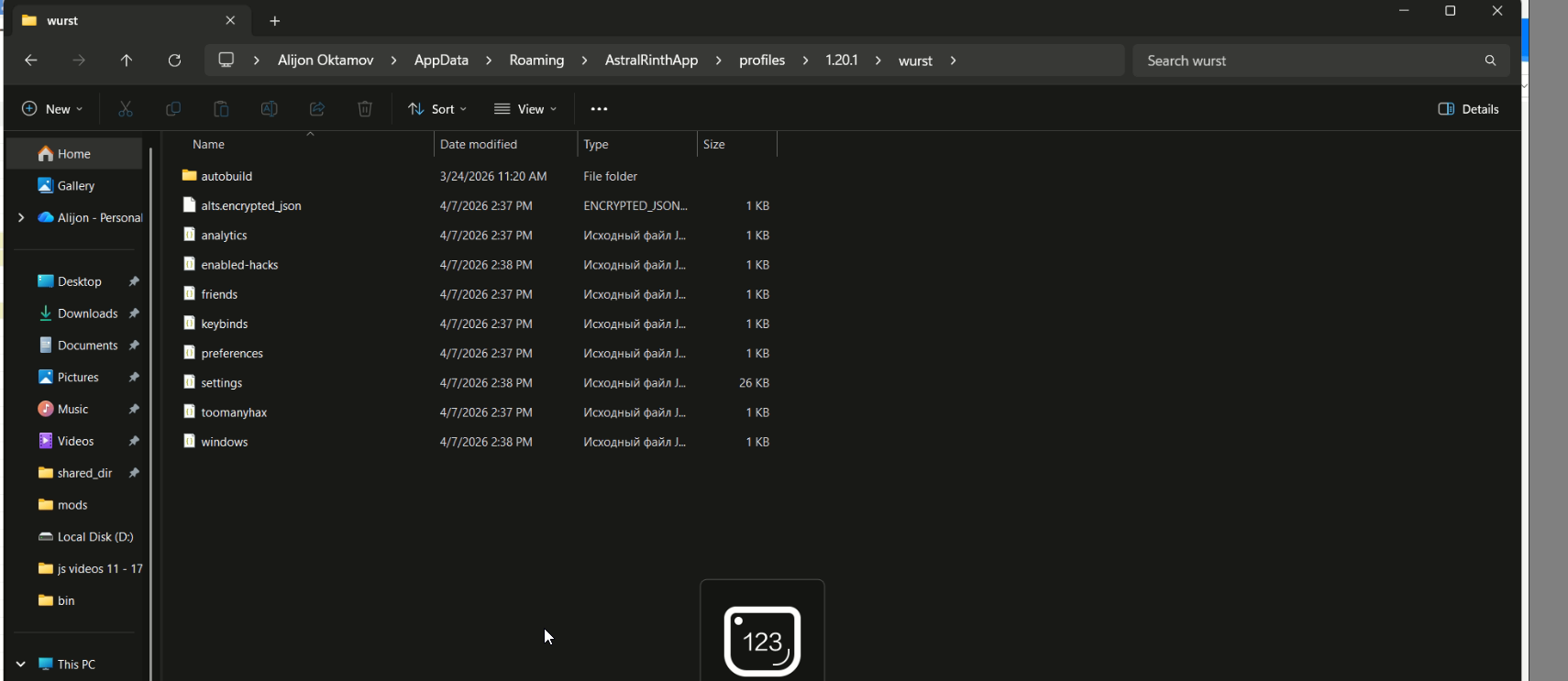Select the friends file icon

click(189, 293)
